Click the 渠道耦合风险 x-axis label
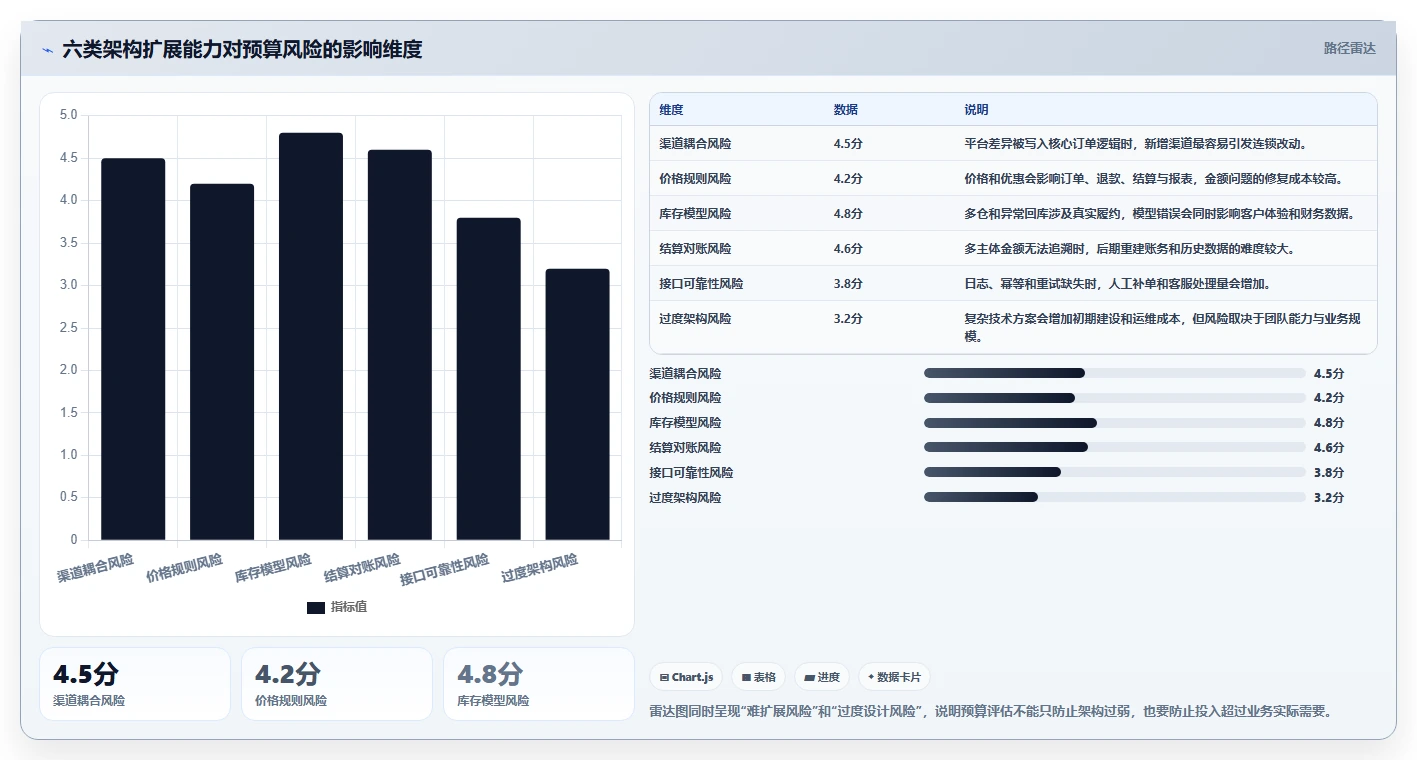Viewport: 1417px width, 760px height. [x=96, y=568]
